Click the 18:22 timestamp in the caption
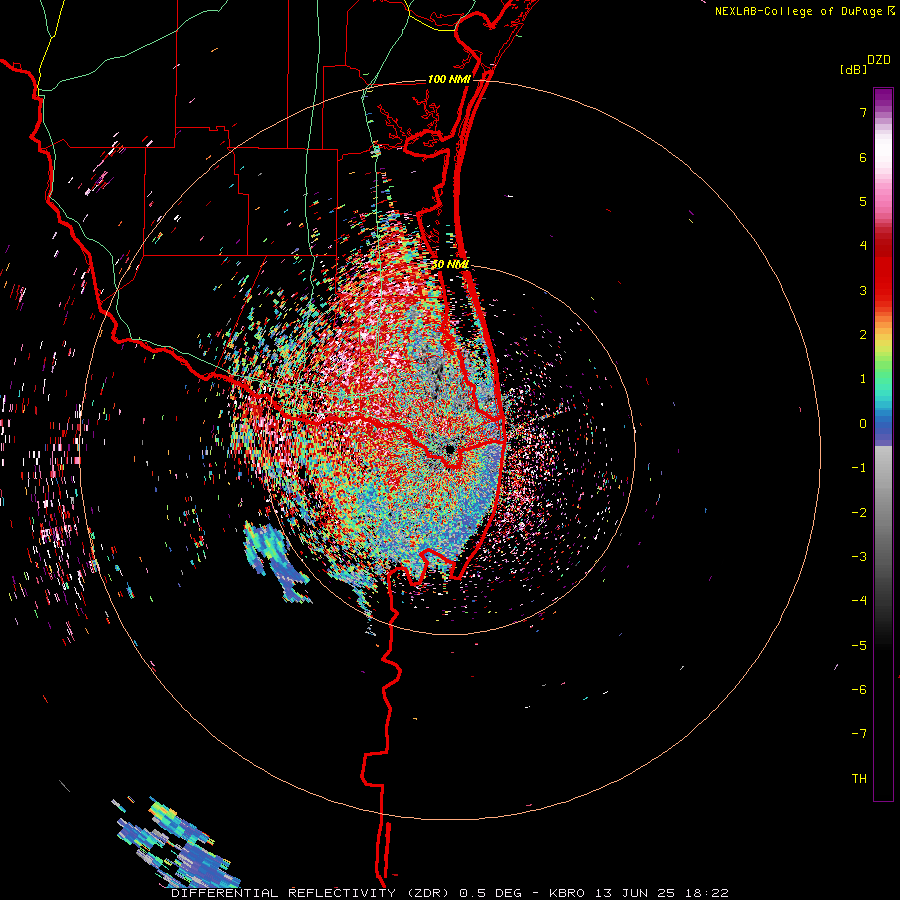Image resolution: width=900 pixels, height=900 pixels. [709, 893]
